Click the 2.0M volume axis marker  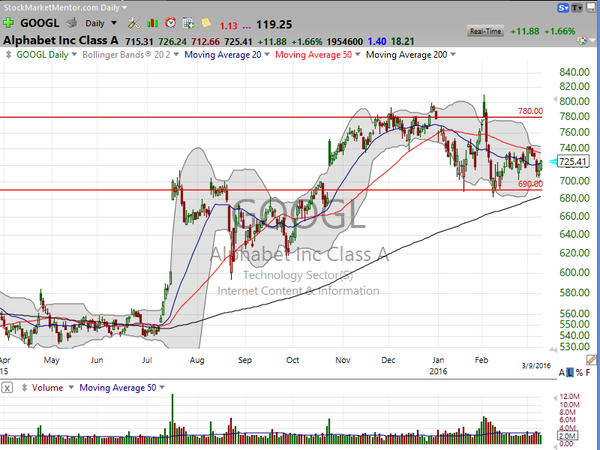point(567,436)
